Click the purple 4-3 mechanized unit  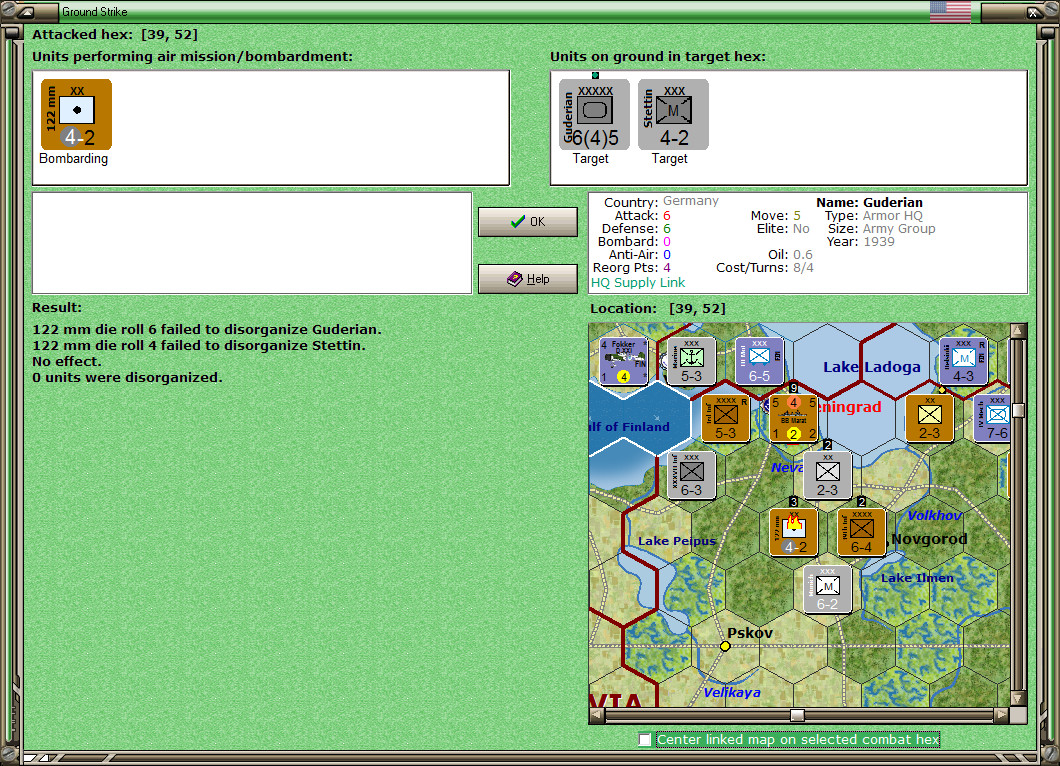click(x=963, y=361)
